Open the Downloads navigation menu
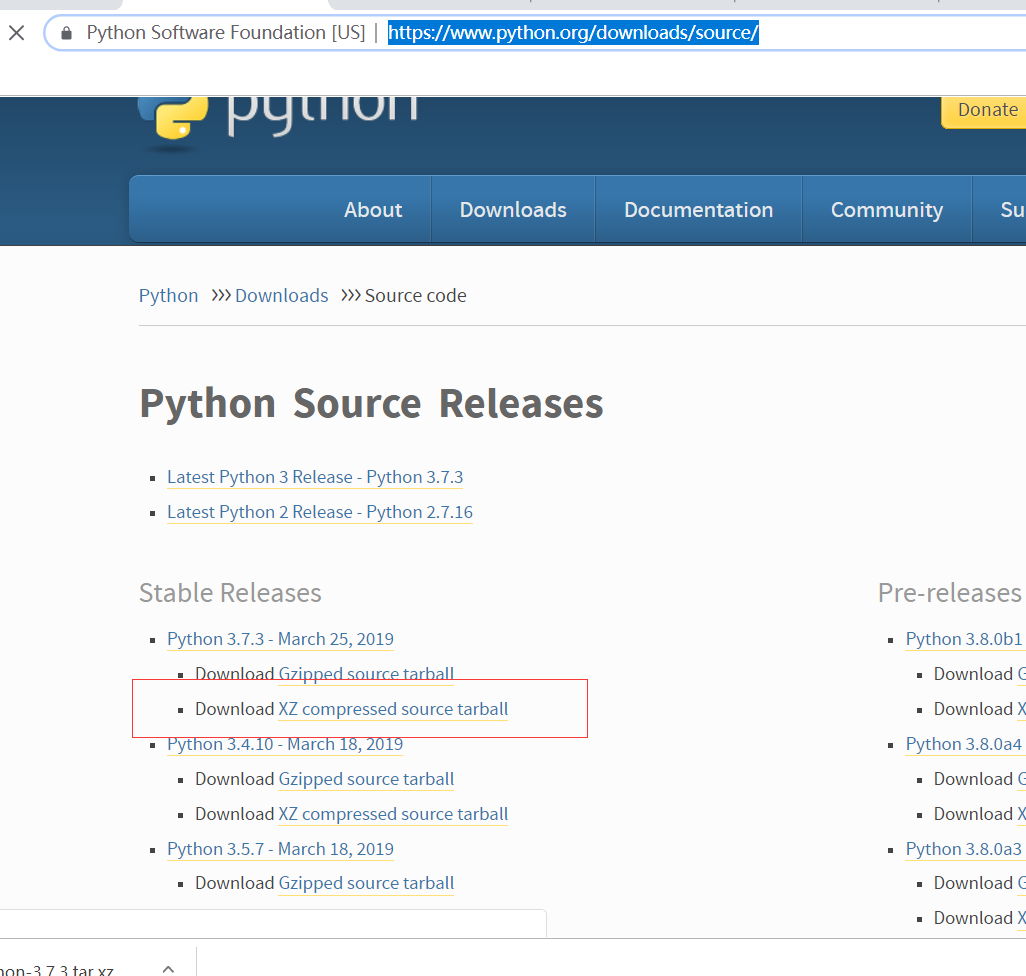 tap(513, 210)
